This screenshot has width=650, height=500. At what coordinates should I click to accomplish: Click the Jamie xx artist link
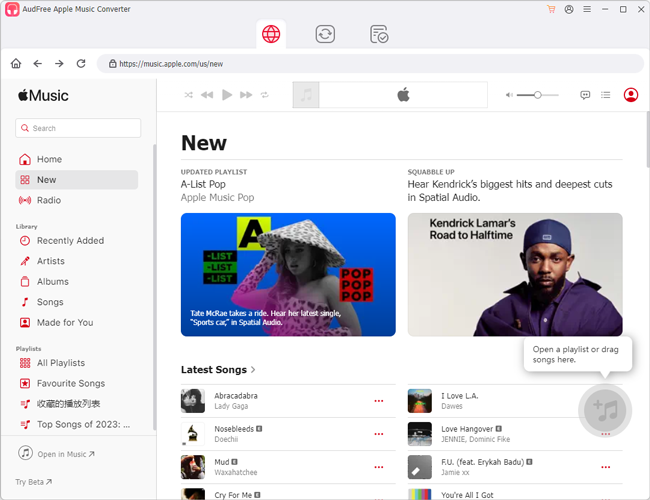point(455,473)
